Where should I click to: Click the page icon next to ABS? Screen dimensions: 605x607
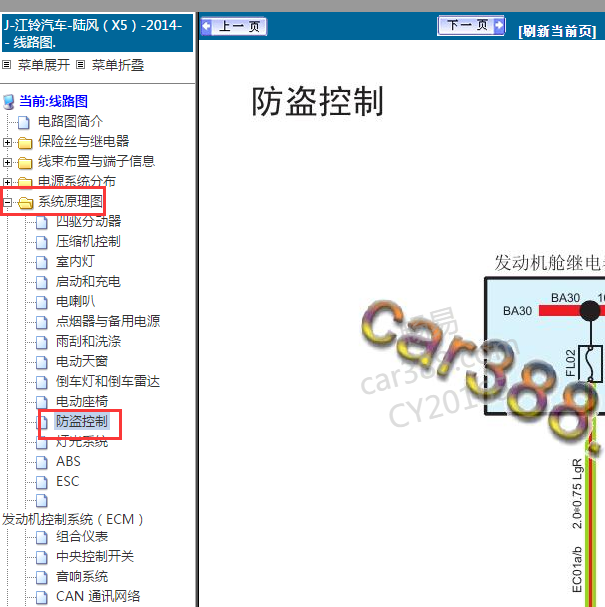42,462
